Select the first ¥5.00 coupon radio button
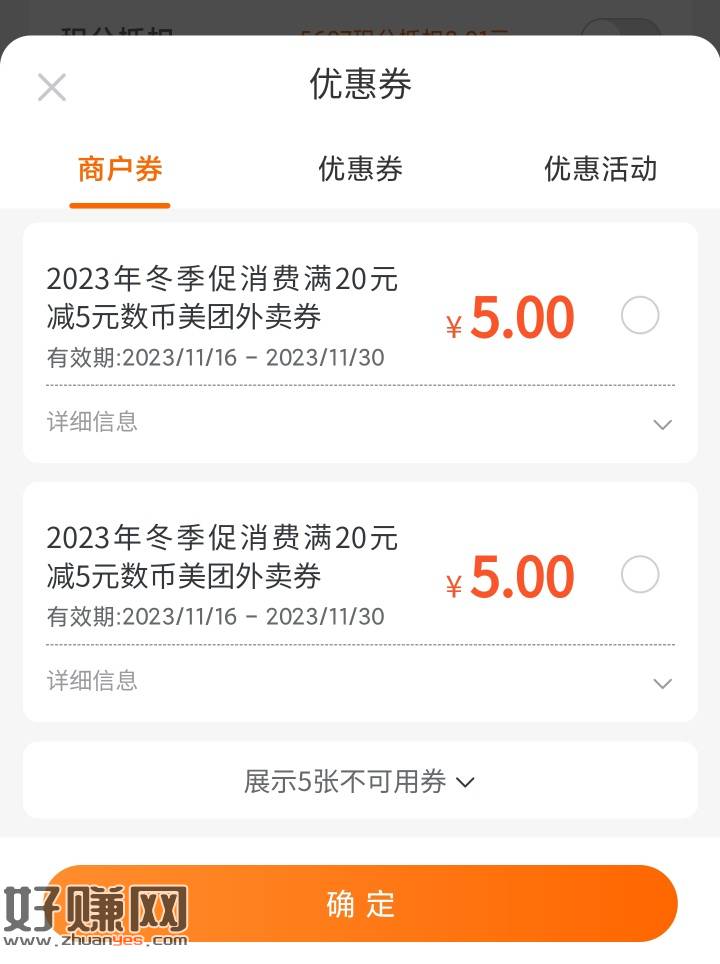This screenshot has width=720, height=964. 640,315
